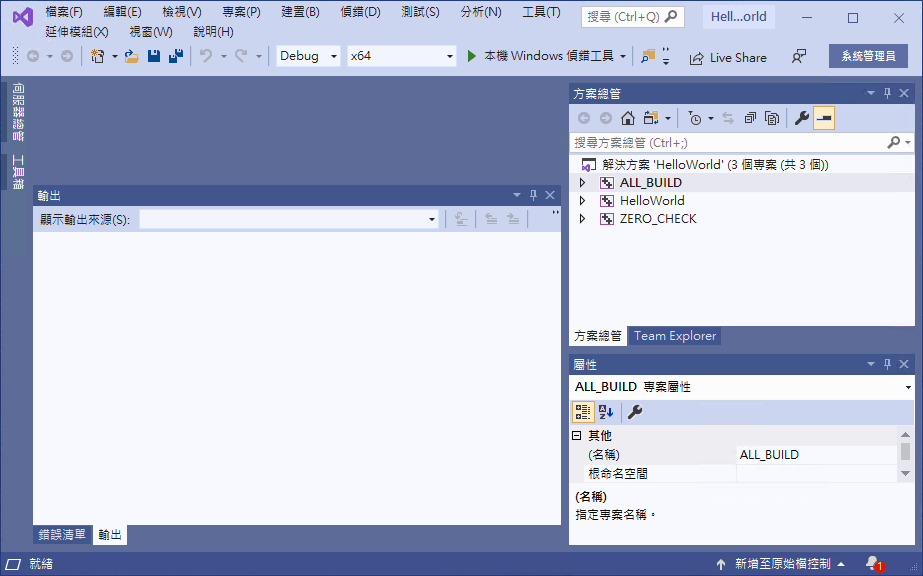Click the pending changes filter clock icon

695,118
